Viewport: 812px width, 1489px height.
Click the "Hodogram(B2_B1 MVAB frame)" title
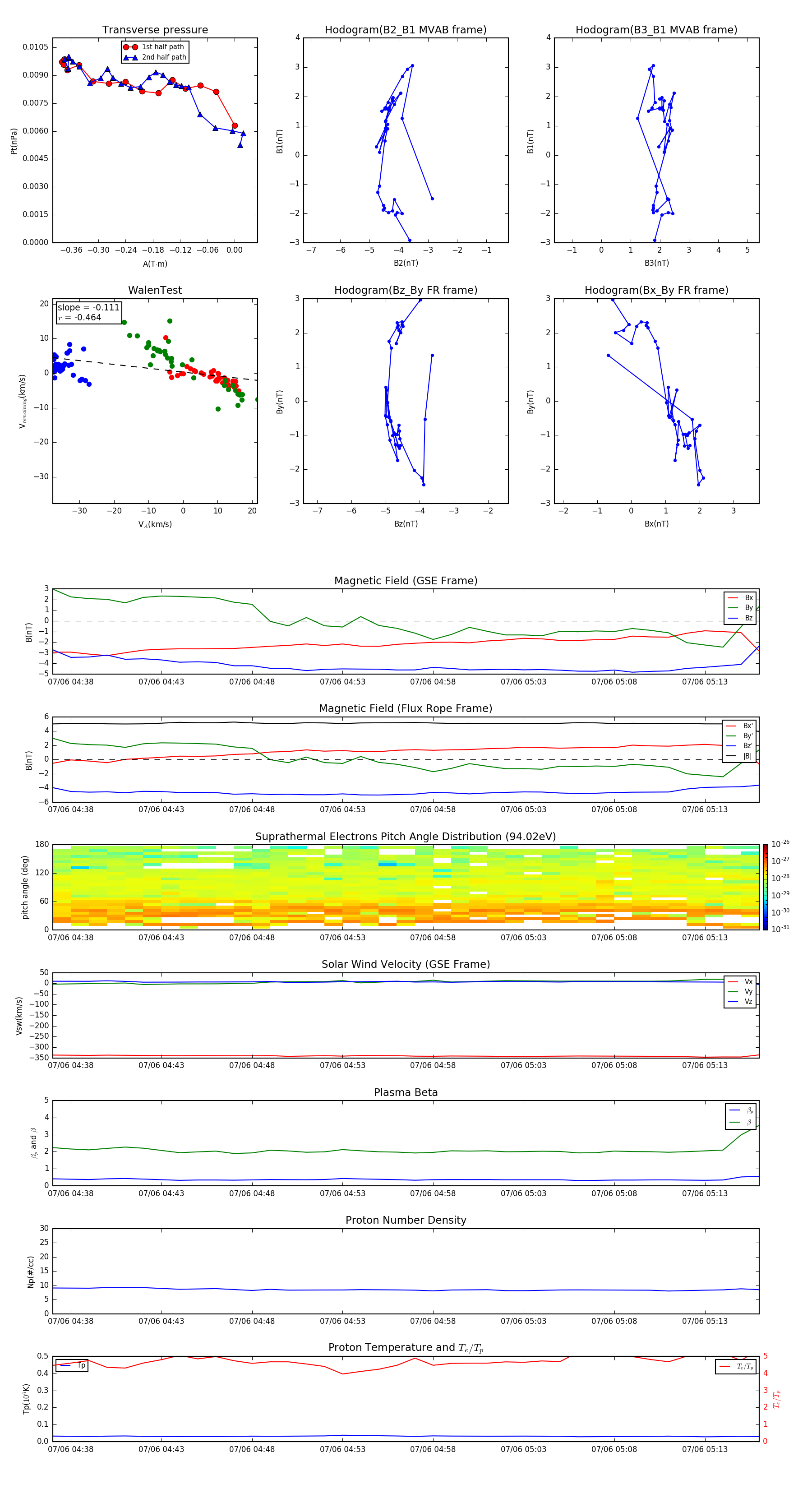(x=406, y=30)
